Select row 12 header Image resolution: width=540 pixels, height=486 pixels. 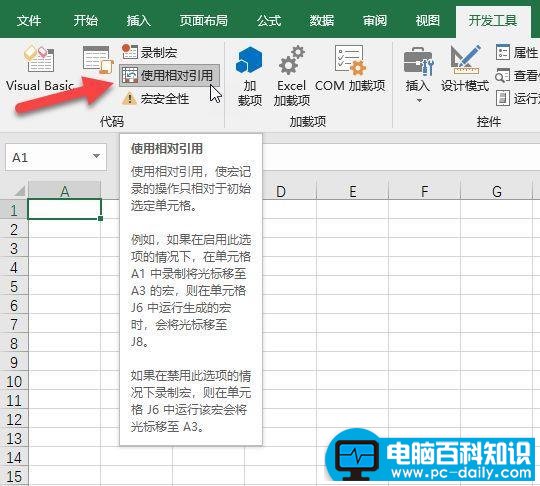tap(14, 419)
